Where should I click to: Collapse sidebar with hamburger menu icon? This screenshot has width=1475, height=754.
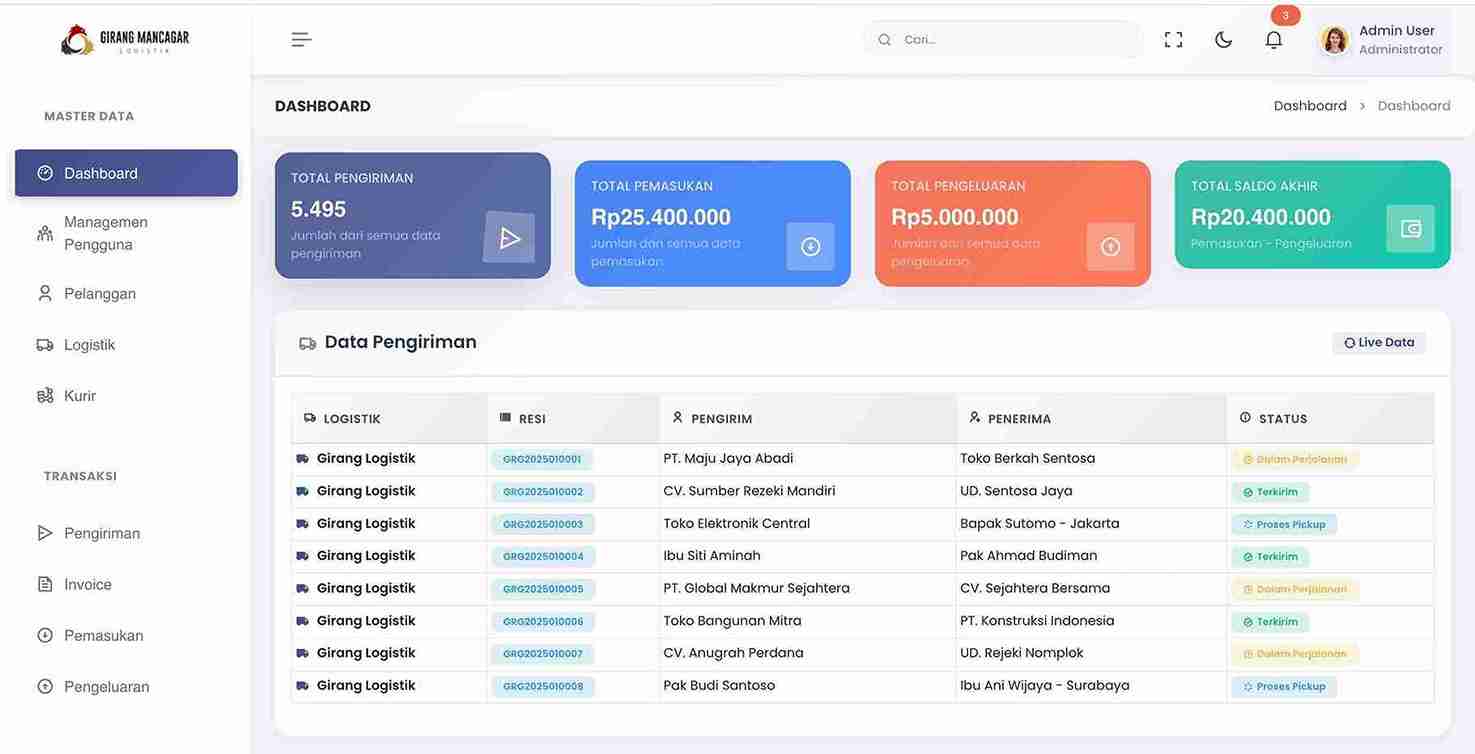point(301,40)
